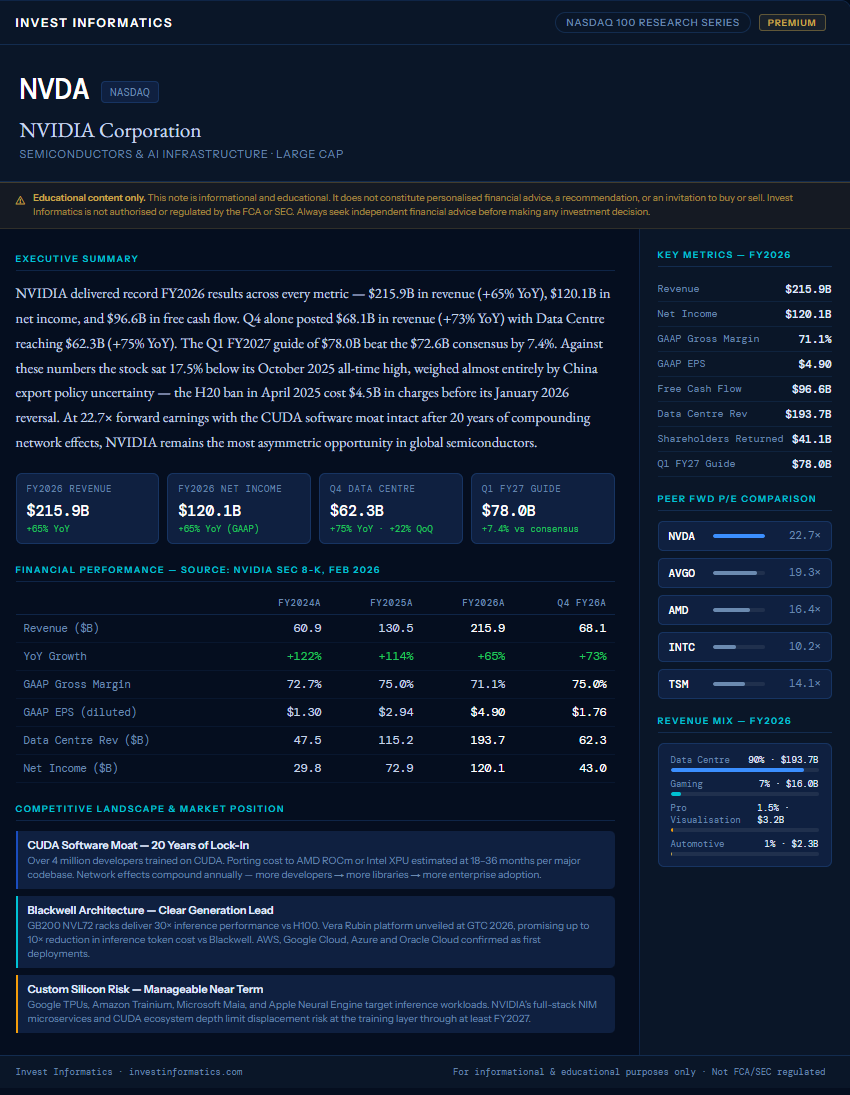The image size is (850, 1095).
Task: Click the Data Centre Rev $193.7B metric row
Action: pos(745,414)
